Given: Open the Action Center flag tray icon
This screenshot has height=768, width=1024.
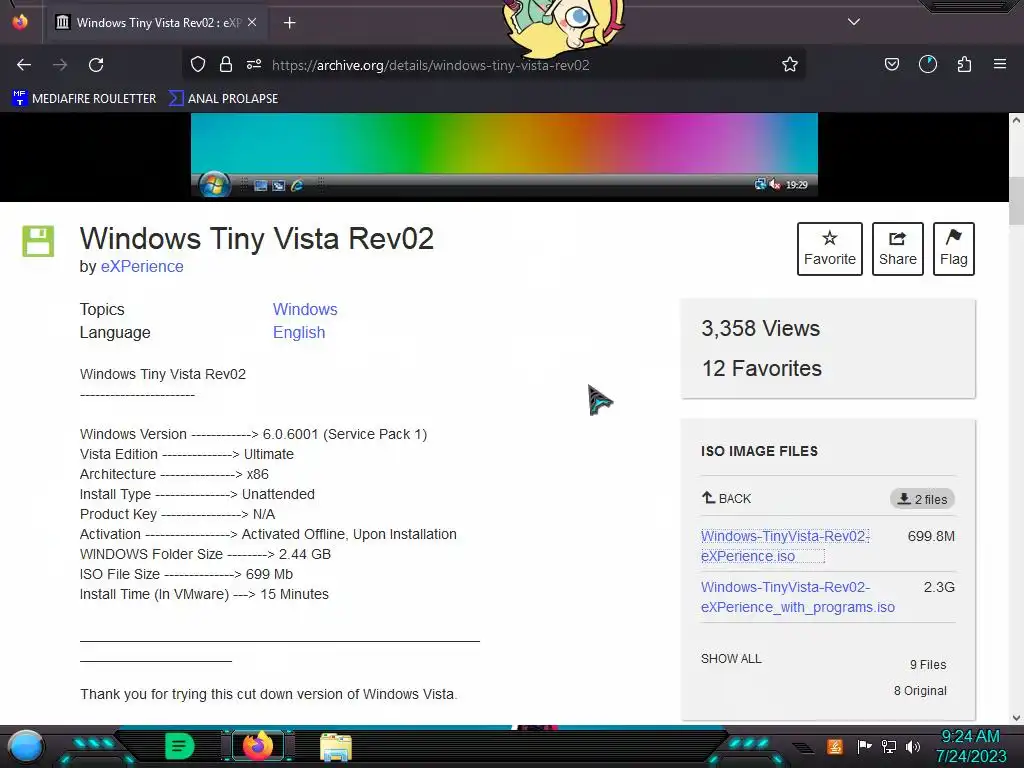Looking at the screenshot, I should pyautogui.click(x=865, y=746).
